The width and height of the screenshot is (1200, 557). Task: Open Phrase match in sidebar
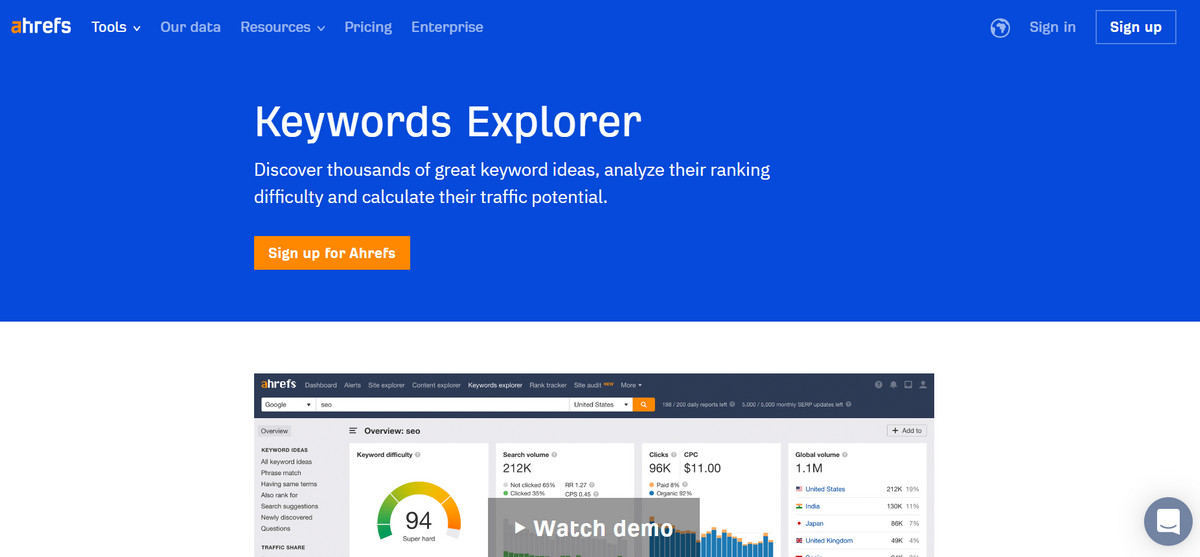point(281,473)
